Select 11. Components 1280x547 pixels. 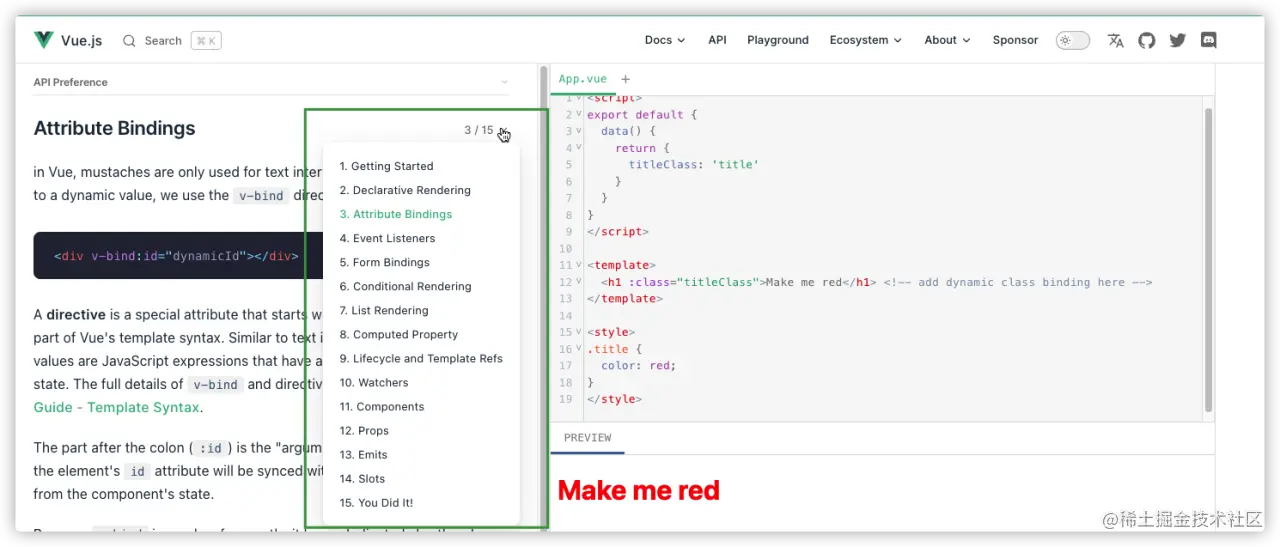click(382, 406)
